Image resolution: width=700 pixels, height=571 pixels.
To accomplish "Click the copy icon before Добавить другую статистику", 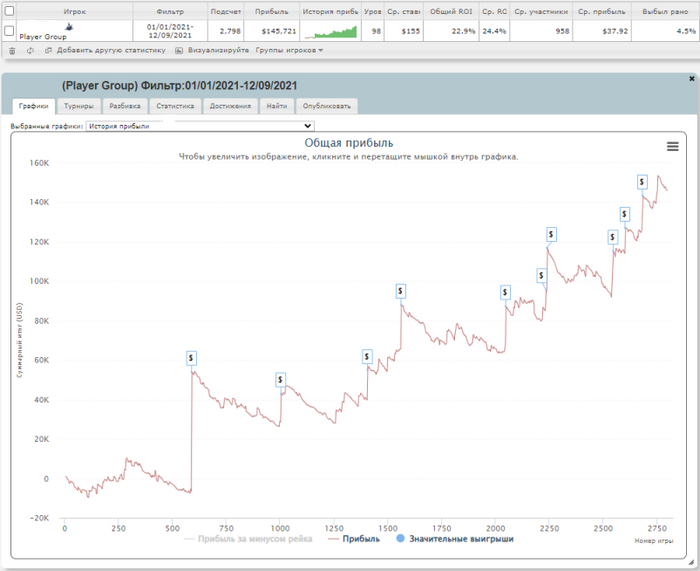I will tap(48, 50).
